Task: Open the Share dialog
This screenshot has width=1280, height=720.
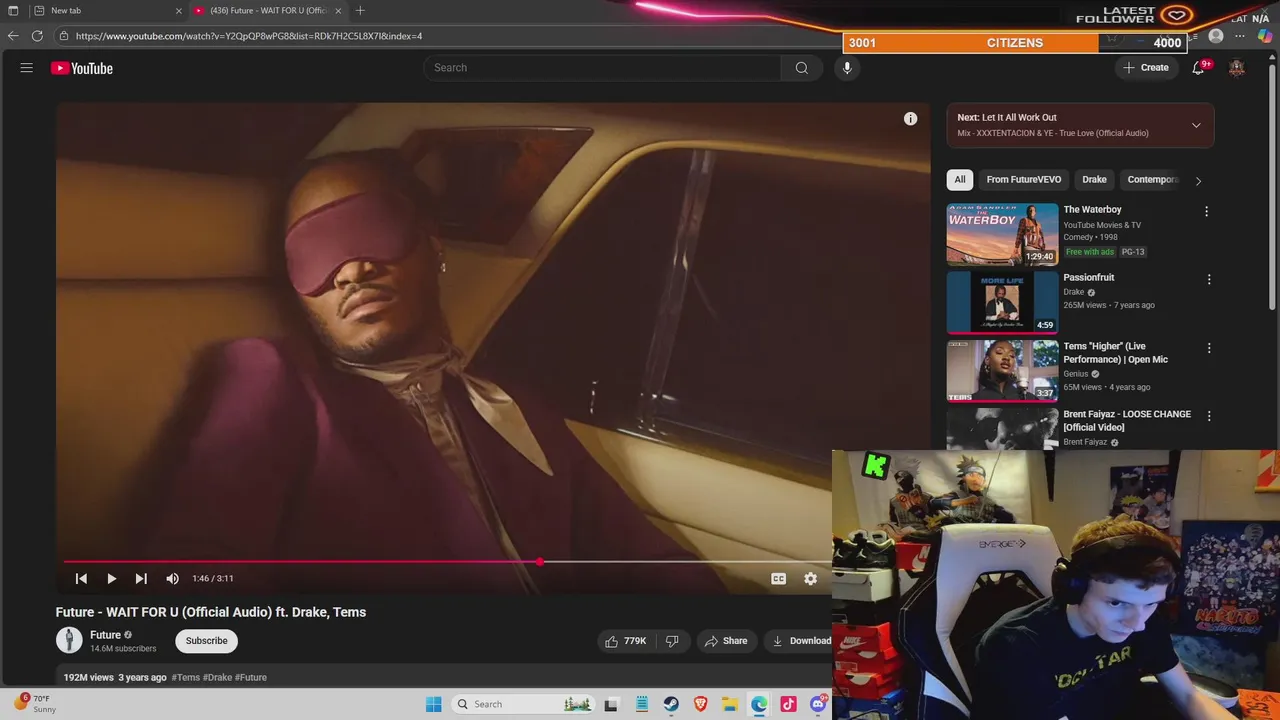Action: coord(725,641)
